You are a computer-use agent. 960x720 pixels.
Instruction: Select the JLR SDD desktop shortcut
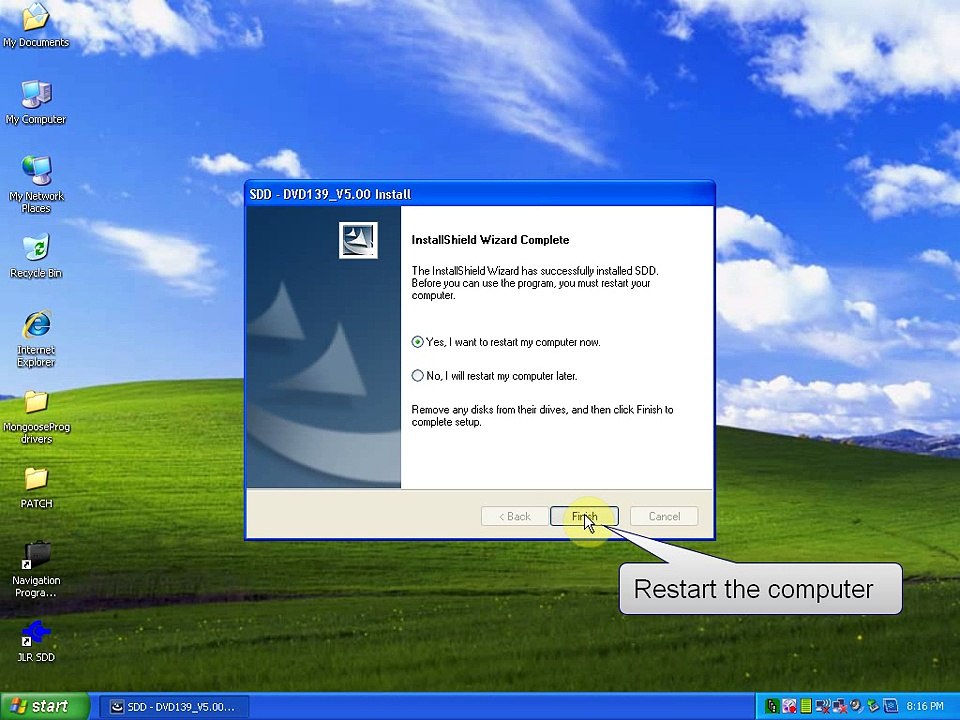[36, 641]
